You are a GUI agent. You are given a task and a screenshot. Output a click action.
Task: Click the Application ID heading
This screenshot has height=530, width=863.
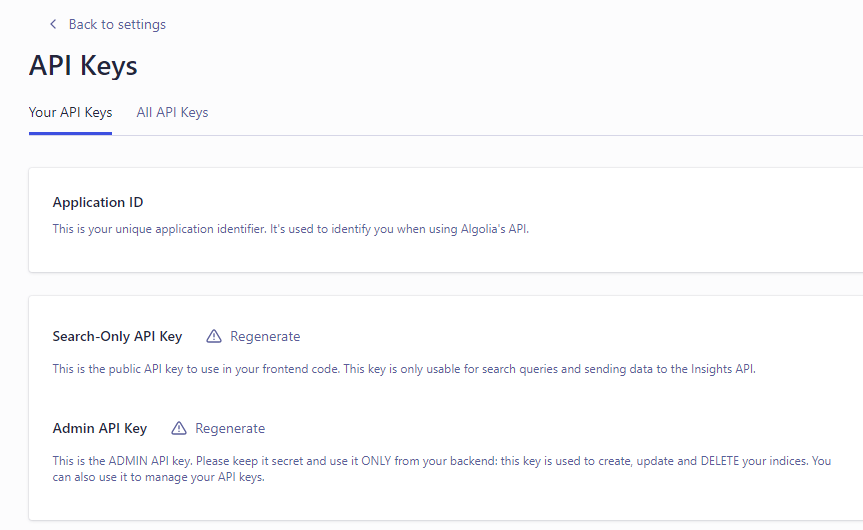98,202
